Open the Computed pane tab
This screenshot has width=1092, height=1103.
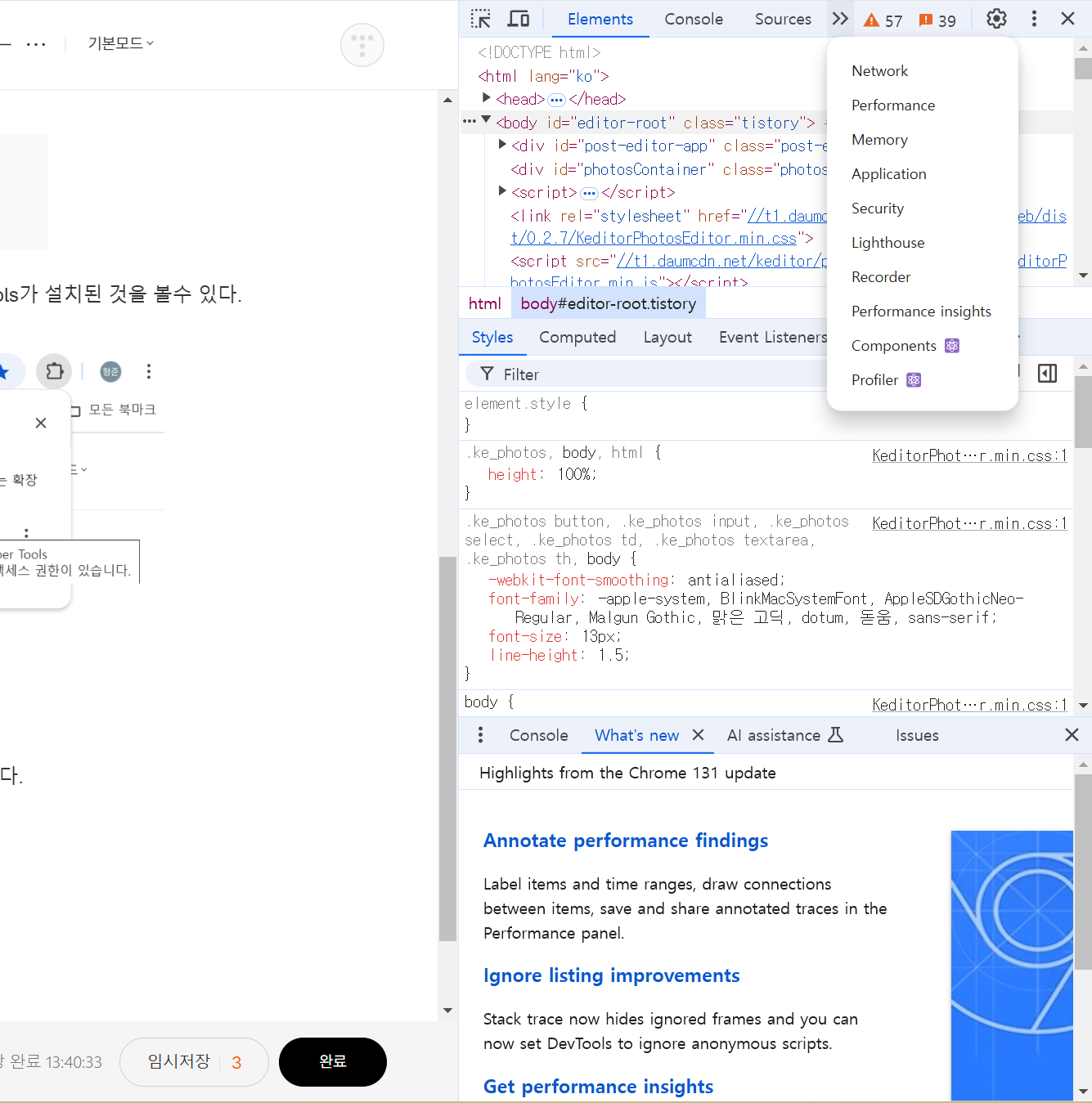point(577,337)
